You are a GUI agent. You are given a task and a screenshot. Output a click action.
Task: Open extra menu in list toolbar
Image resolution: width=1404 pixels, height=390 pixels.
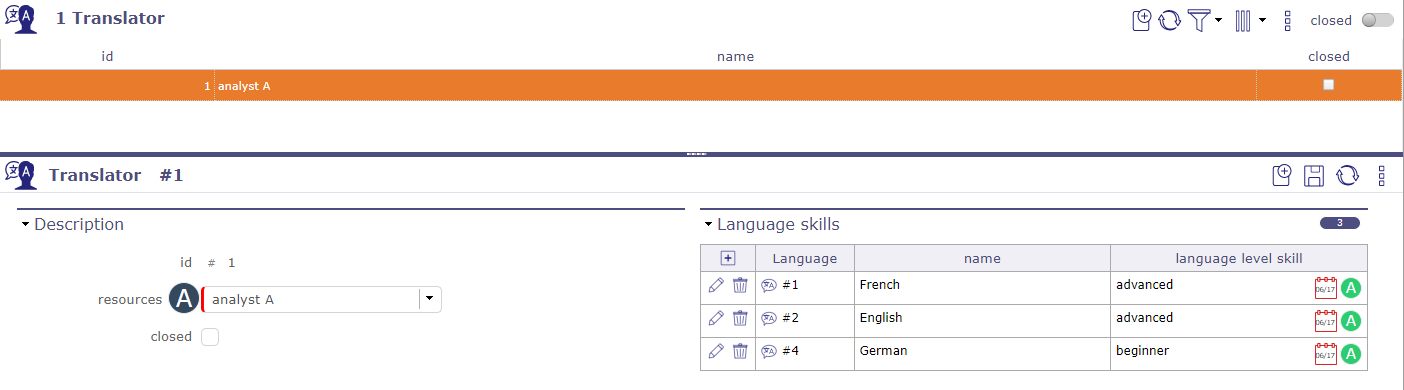[x=1288, y=20]
